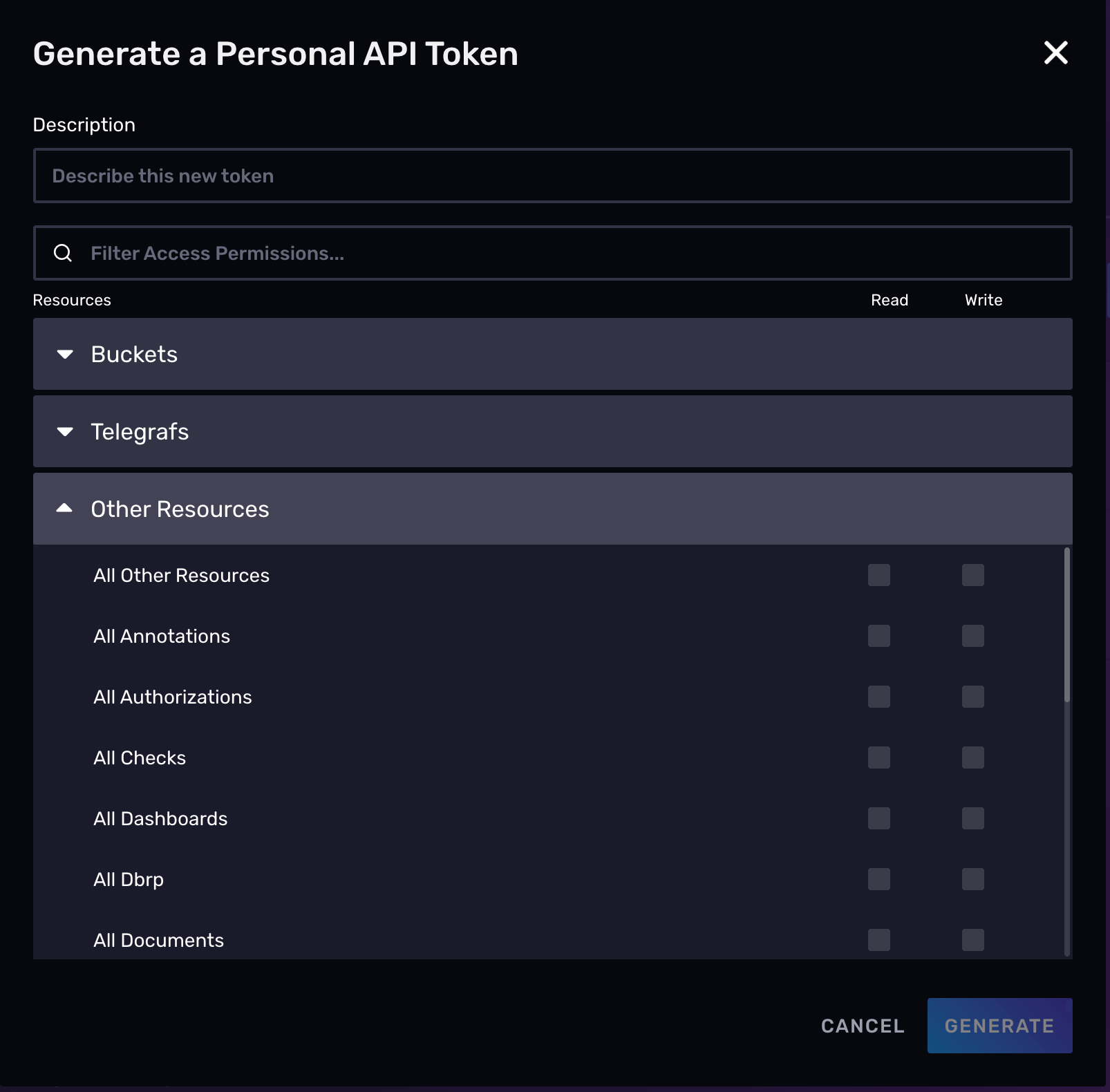
Task: Enable Read for All Other Resources
Action: (878, 574)
